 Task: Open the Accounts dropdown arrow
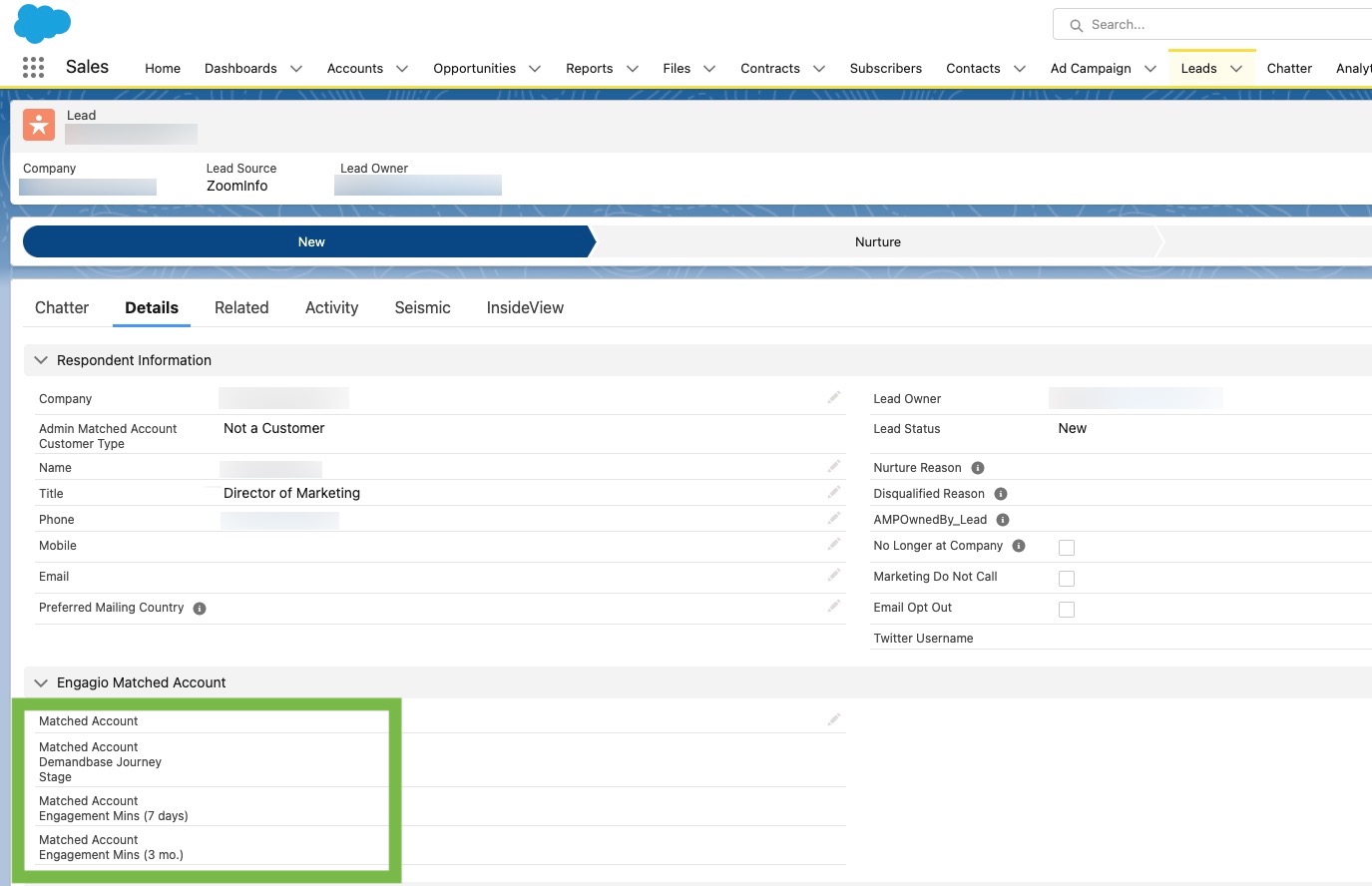[x=402, y=69]
